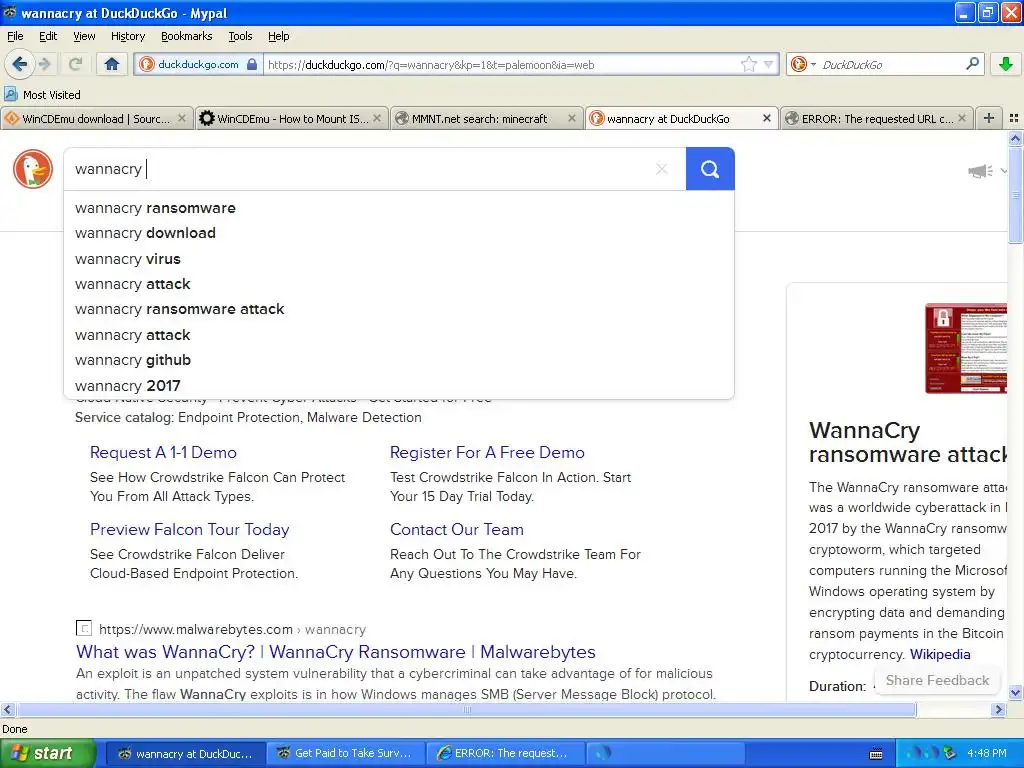Click the dropdown arrow next to the megaphone icon
The width and height of the screenshot is (1024, 768).
point(1003,171)
